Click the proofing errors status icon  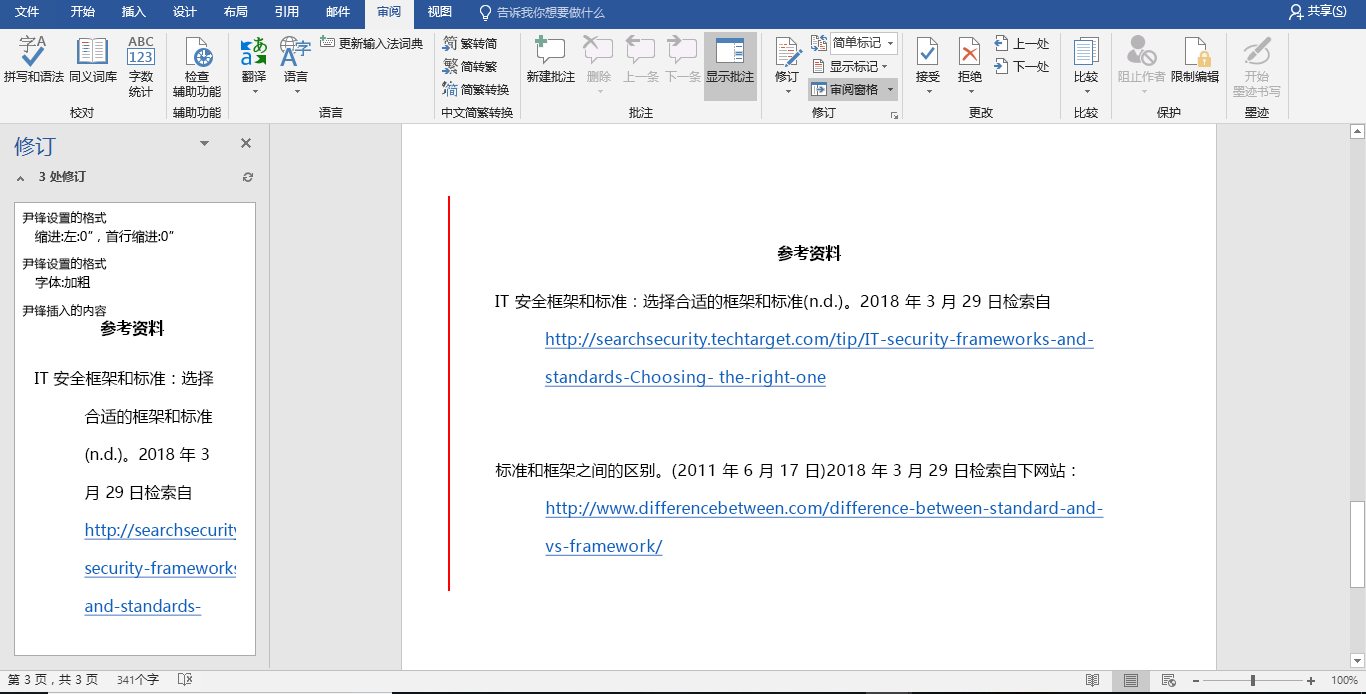click(x=185, y=680)
